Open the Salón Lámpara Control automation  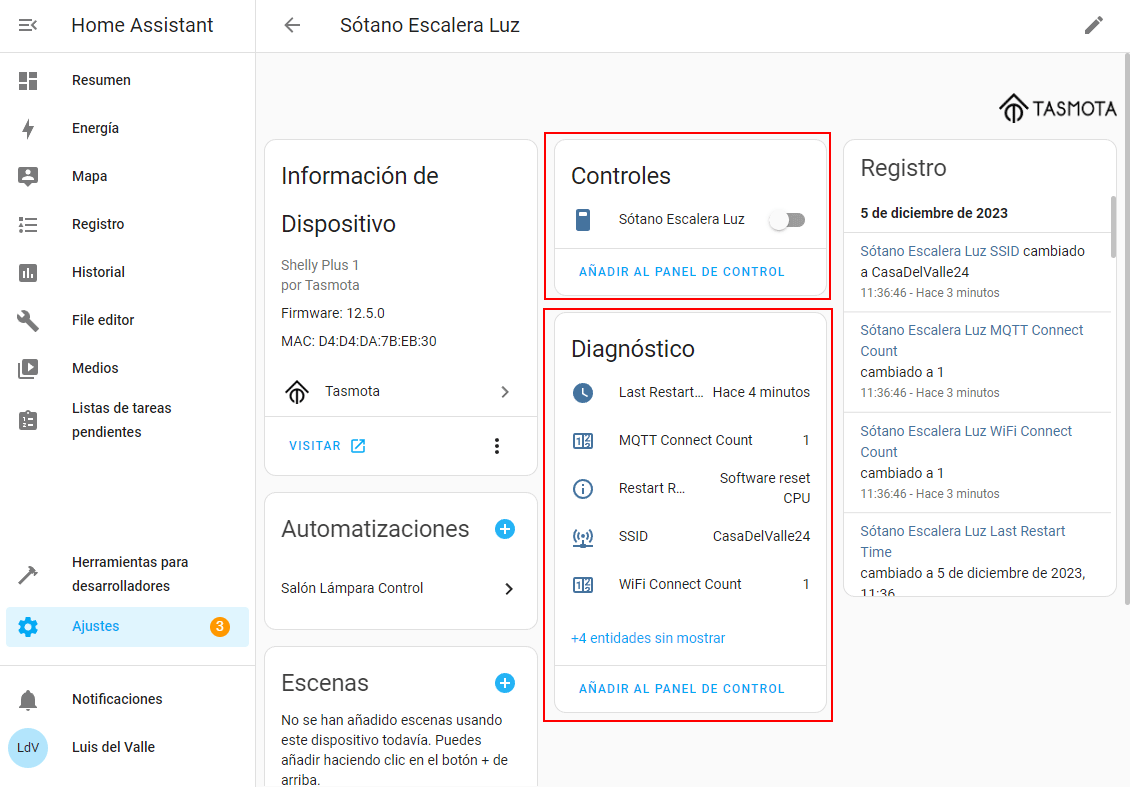(x=400, y=589)
